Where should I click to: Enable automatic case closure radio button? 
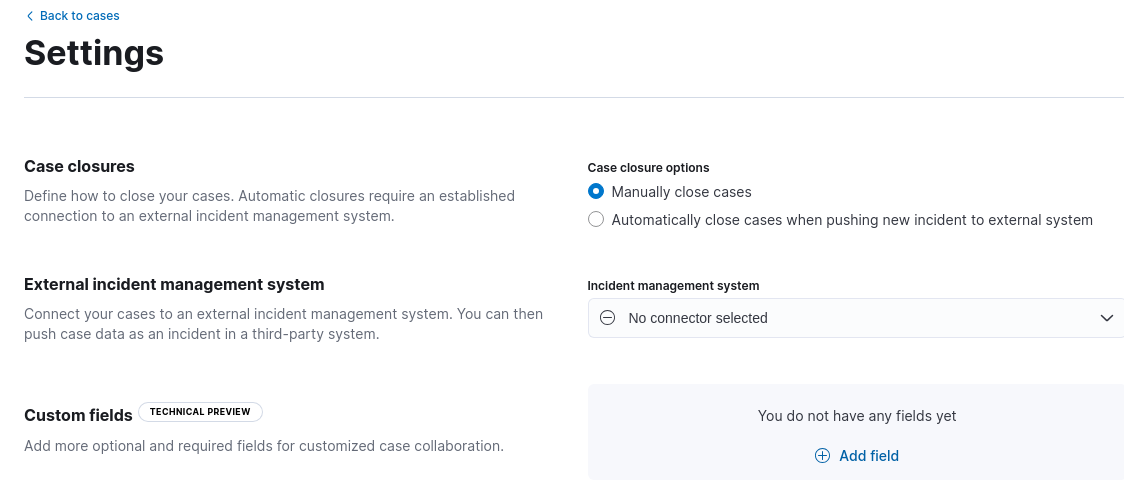click(x=596, y=220)
